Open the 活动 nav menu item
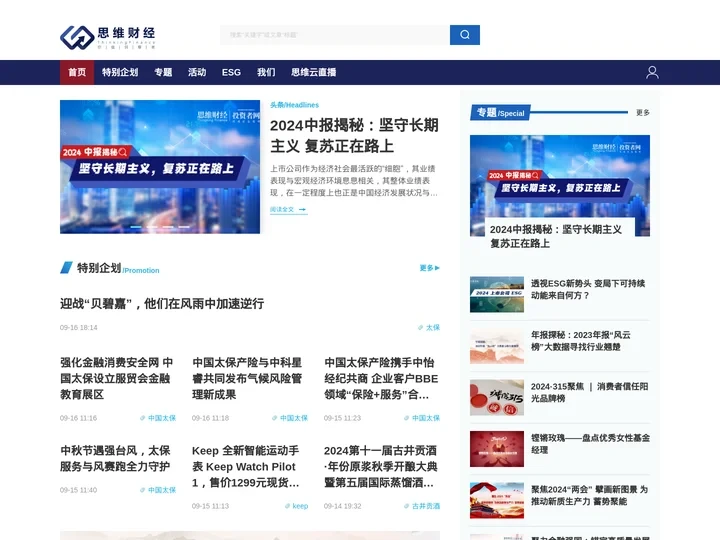Viewport: 720px width, 540px height. (x=197, y=73)
